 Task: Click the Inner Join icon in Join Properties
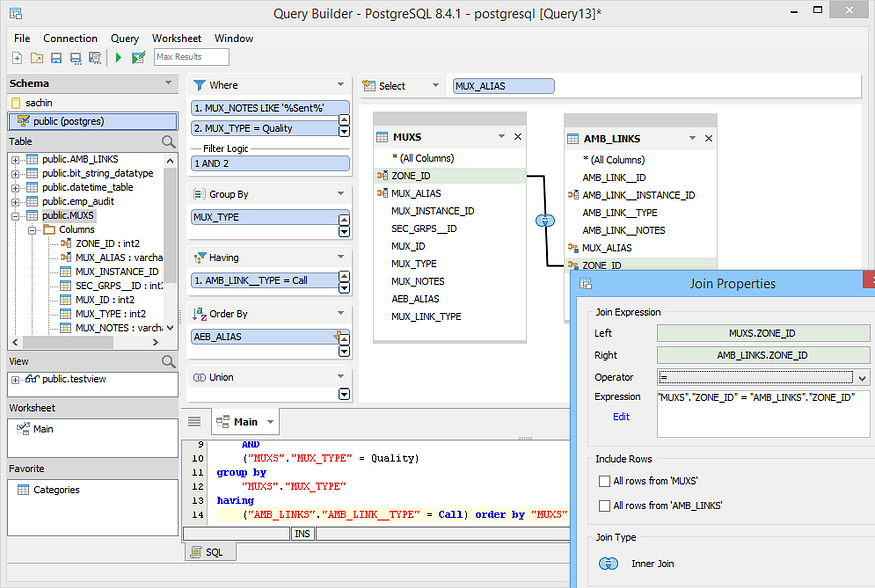point(609,563)
